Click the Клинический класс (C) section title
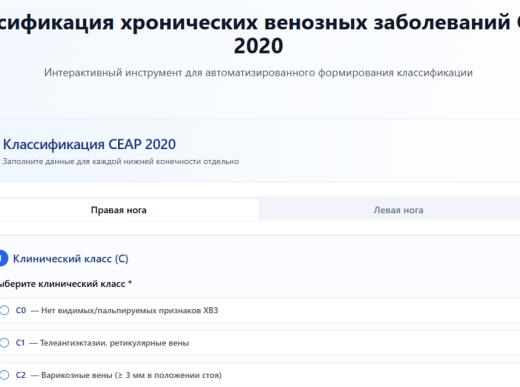 coord(71,259)
